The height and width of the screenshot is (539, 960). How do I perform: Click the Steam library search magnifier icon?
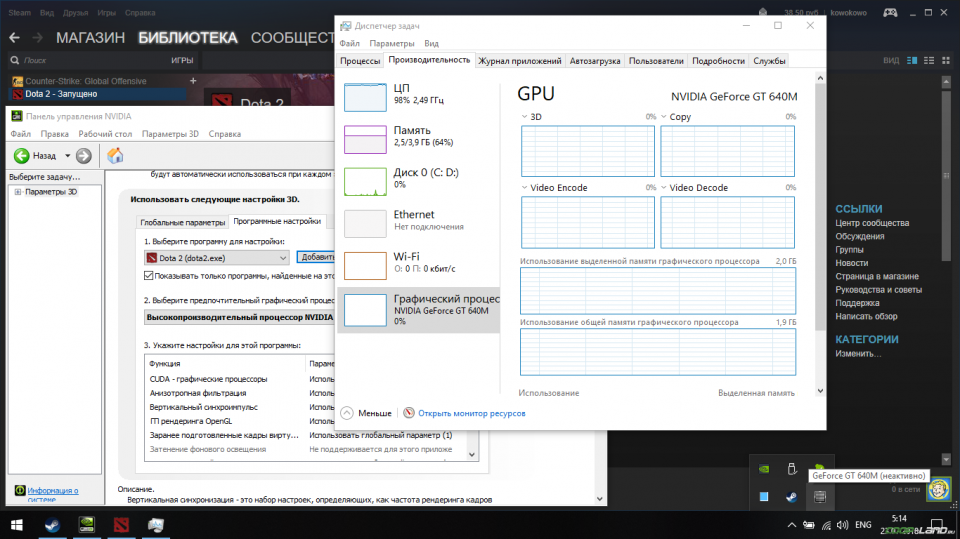coord(15,61)
